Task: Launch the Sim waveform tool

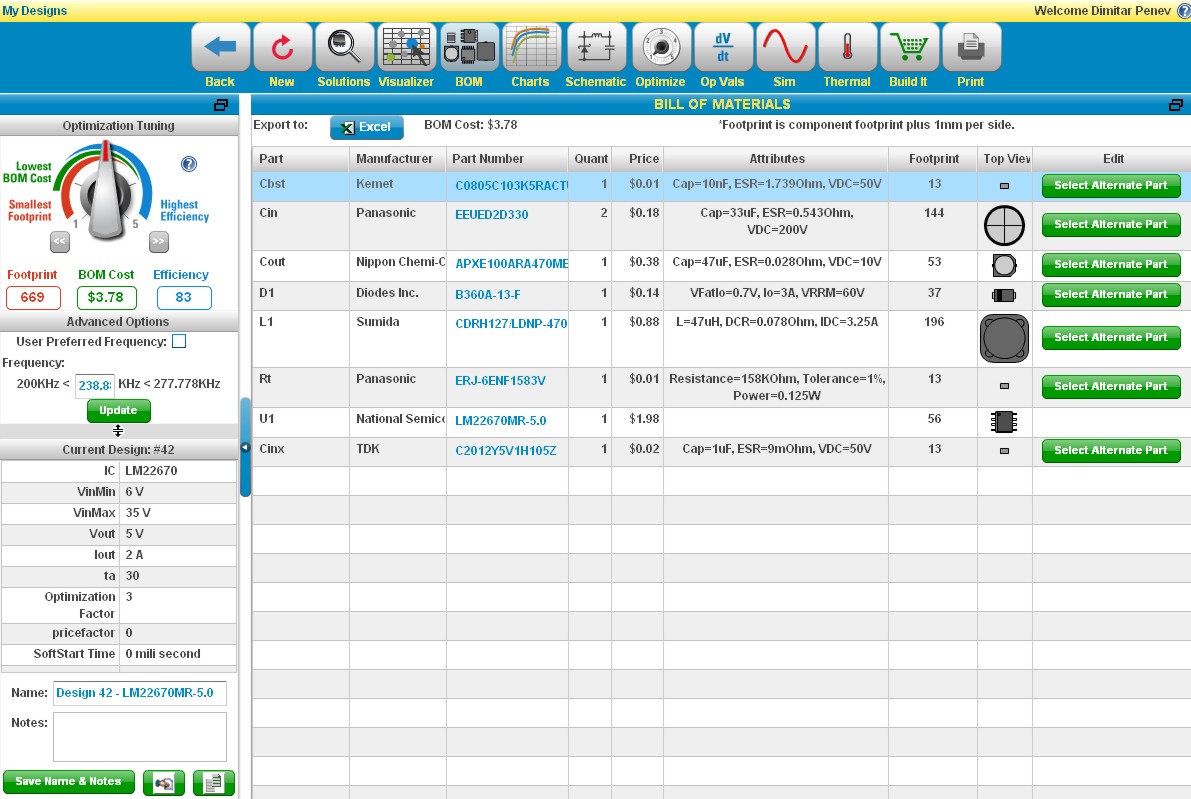Action: 785,48
